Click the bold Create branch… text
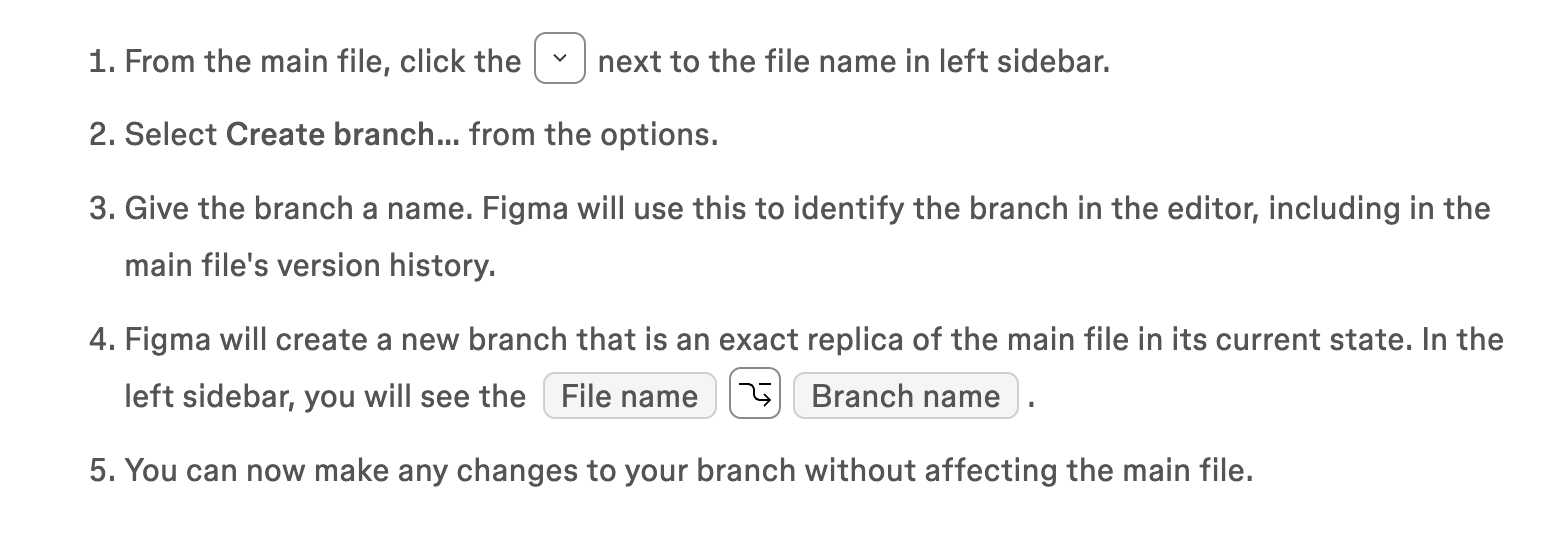Screen dimensions: 1568x534 pyautogui.click(x=343, y=134)
